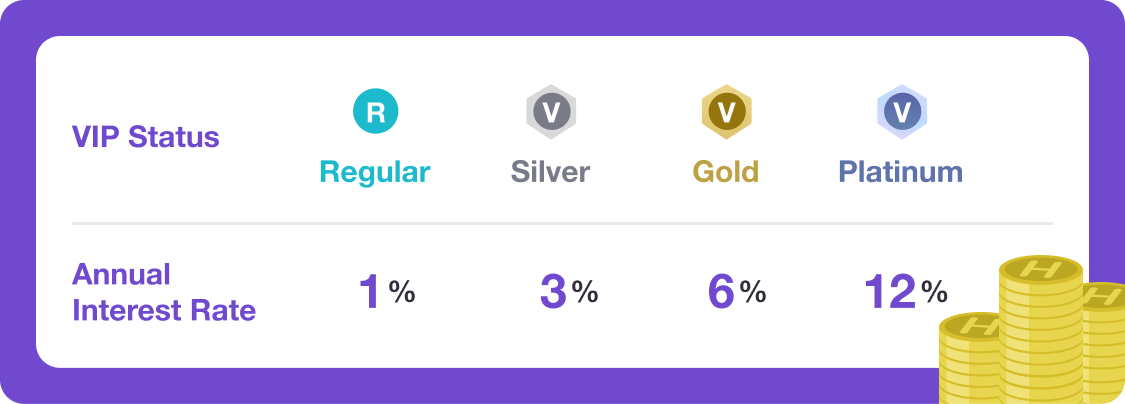Screen dimensions: 1125x404
Task: Click the 12% interest rate value
Action: 905,293
